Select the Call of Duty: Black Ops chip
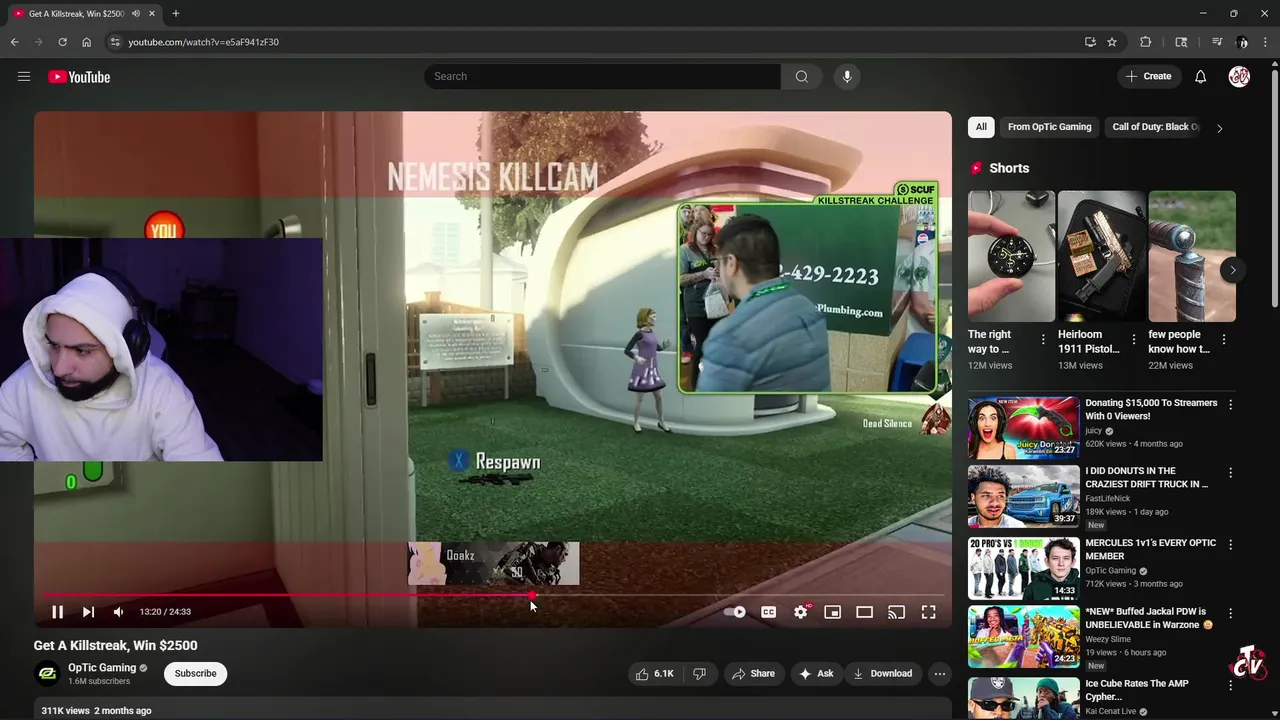 pos(1155,127)
